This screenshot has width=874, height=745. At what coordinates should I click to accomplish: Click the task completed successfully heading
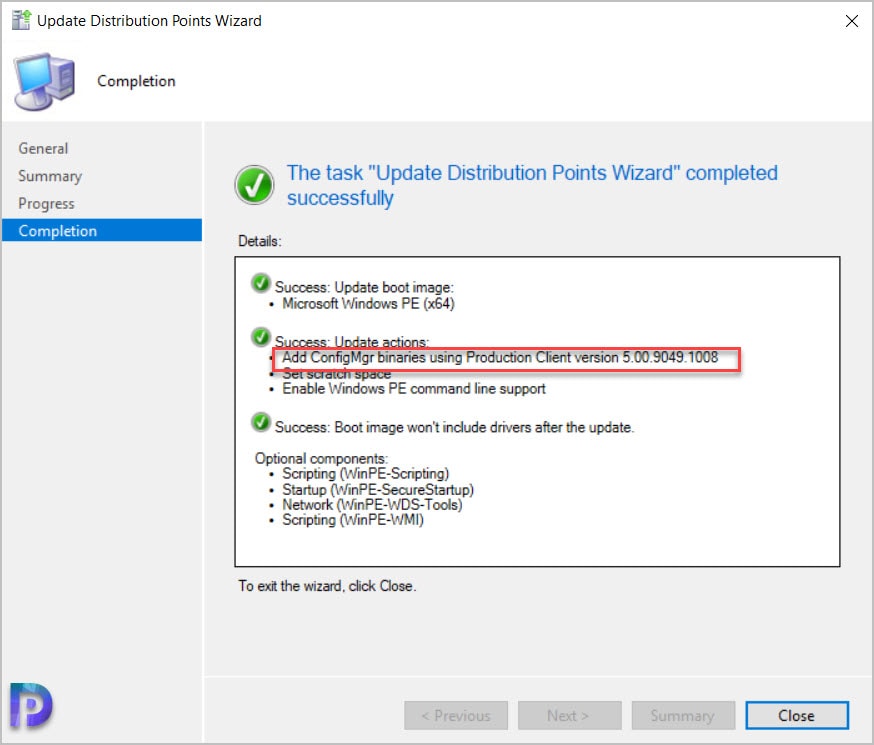(x=532, y=186)
